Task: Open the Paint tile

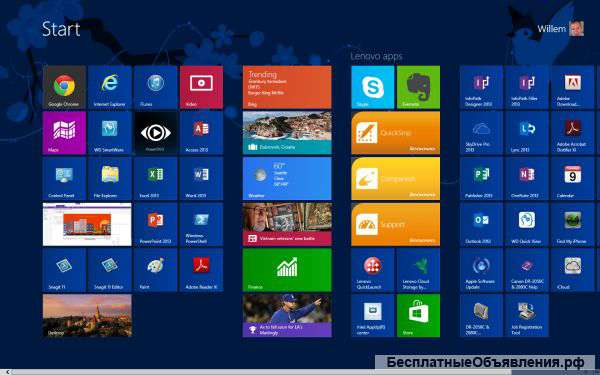Action: point(156,270)
